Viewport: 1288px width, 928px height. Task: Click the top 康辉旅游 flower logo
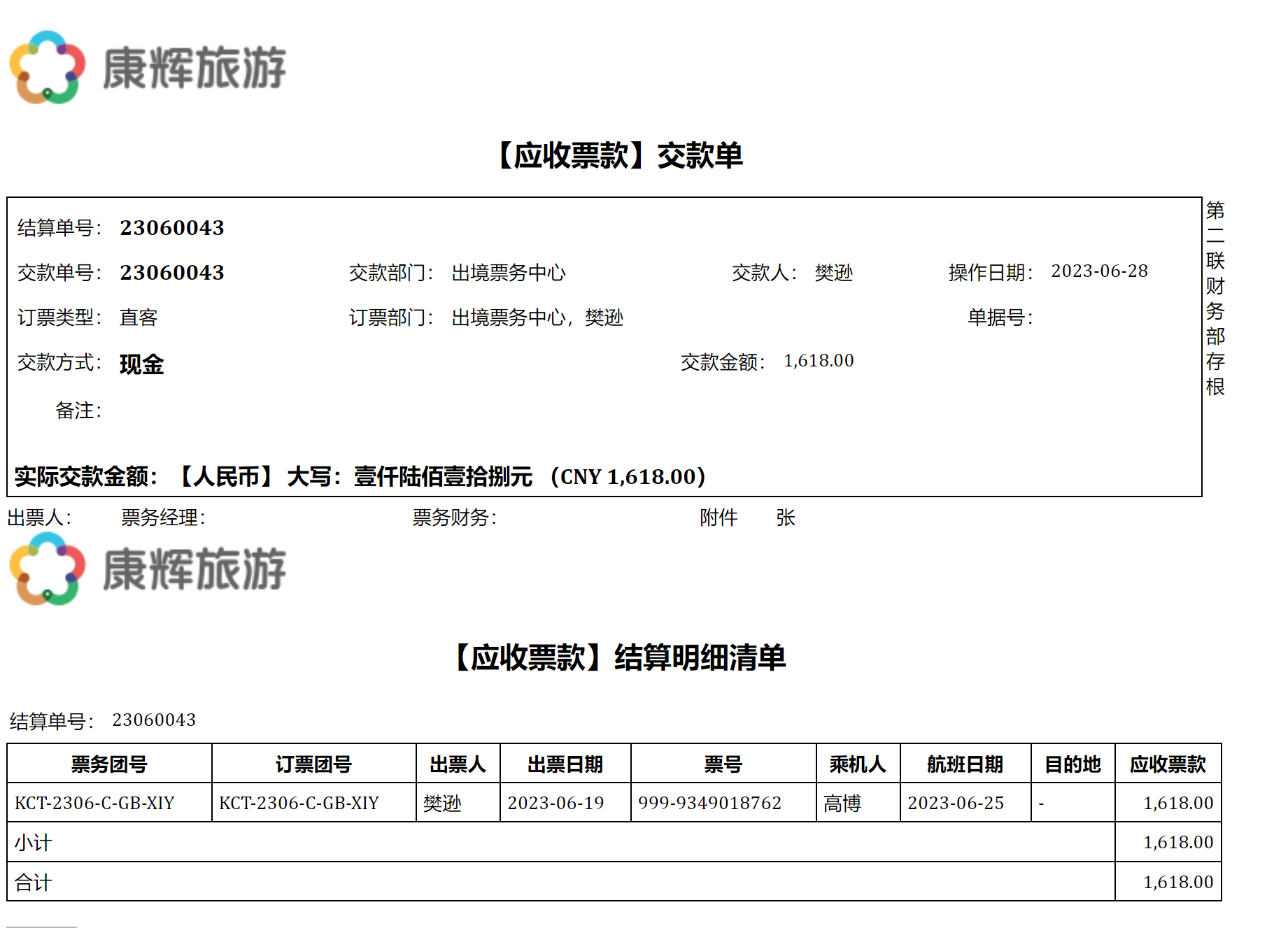tap(48, 67)
